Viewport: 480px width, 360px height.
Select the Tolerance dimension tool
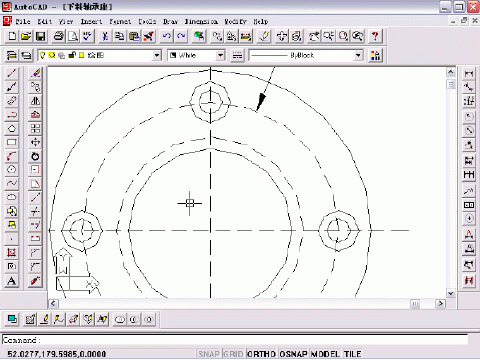[x=469, y=205]
